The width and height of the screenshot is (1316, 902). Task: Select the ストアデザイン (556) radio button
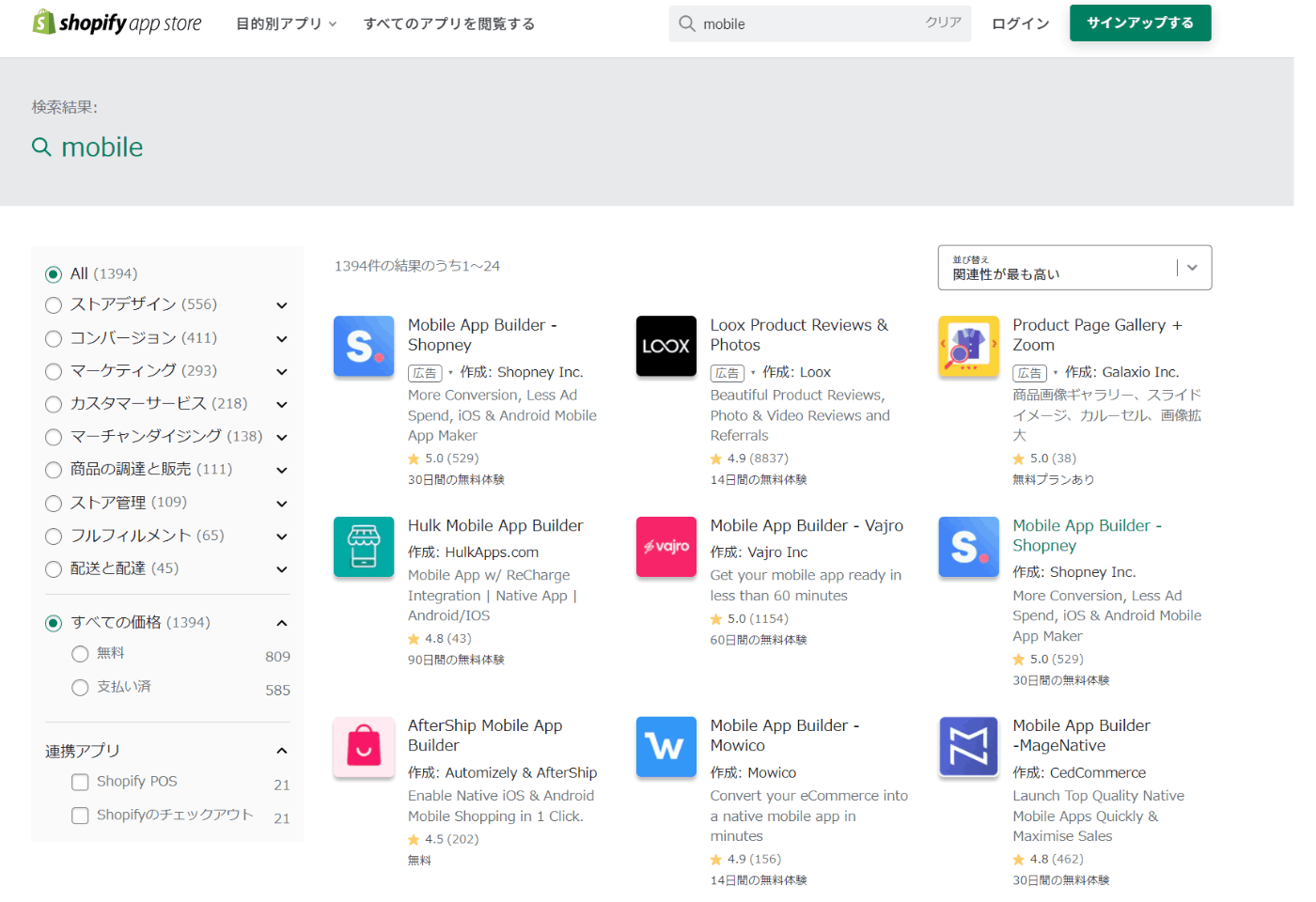(x=54, y=305)
